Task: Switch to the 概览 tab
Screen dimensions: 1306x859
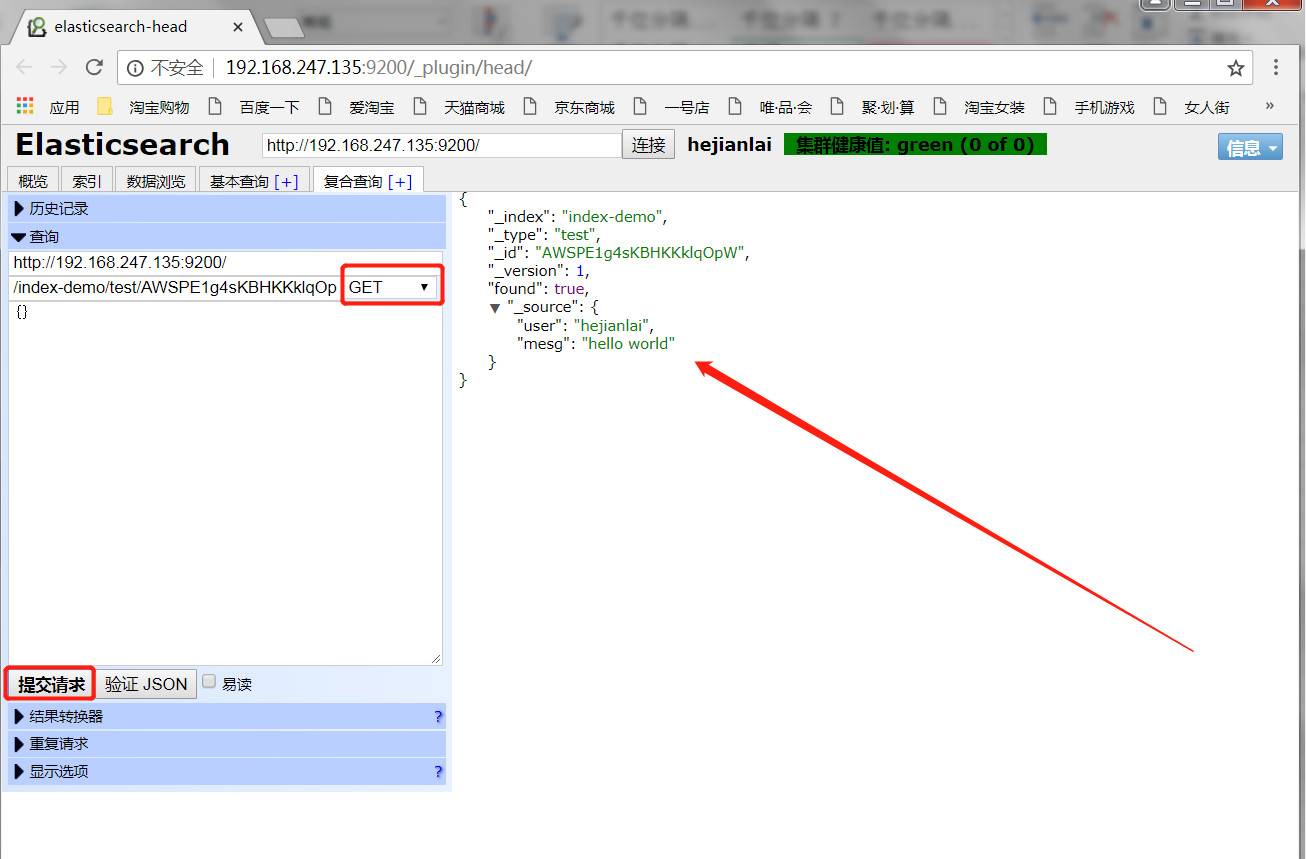Action: [33, 181]
